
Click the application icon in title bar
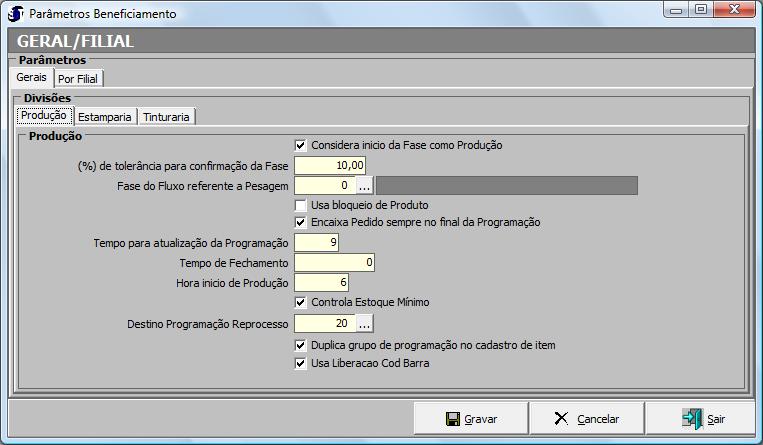[x=15, y=14]
